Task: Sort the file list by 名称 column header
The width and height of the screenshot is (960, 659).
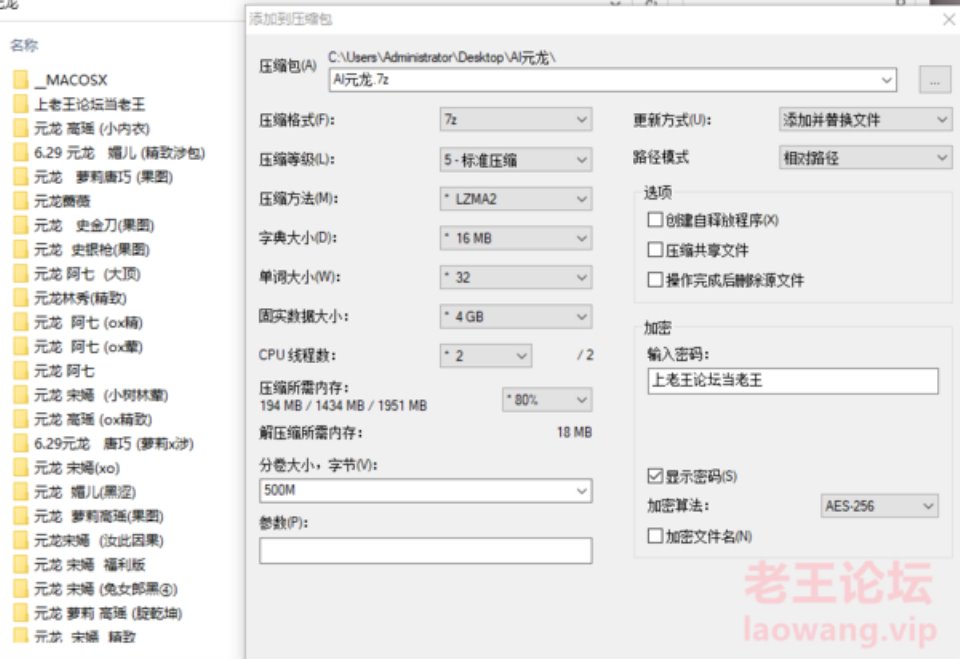Action: coord(24,45)
